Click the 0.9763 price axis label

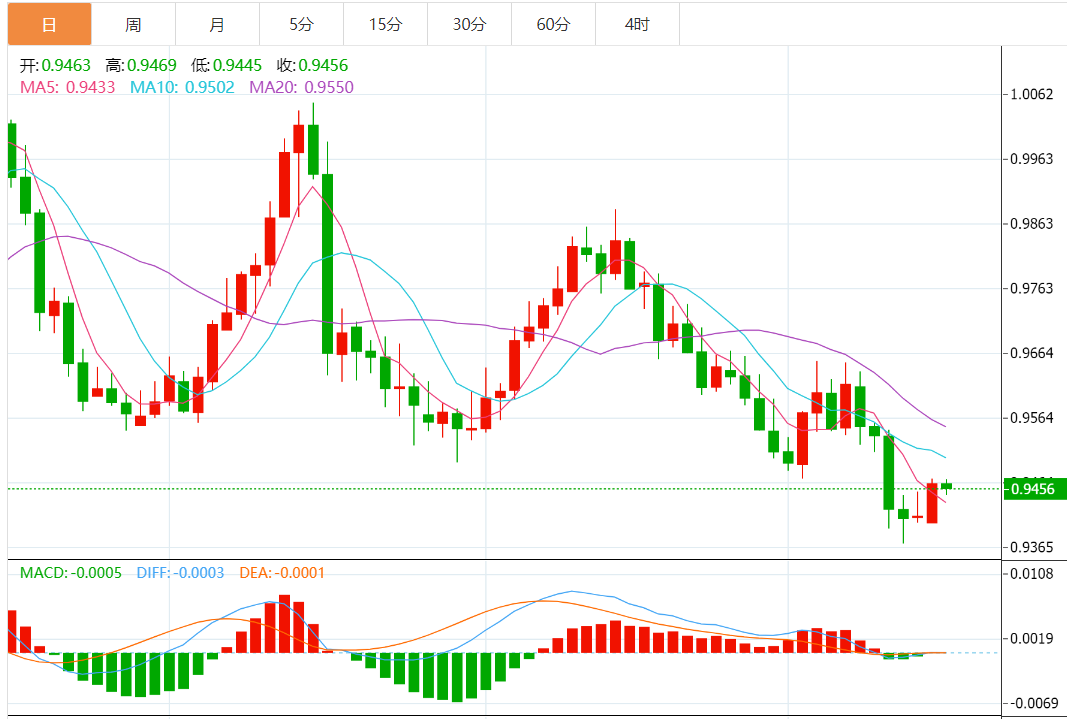click(1034, 288)
